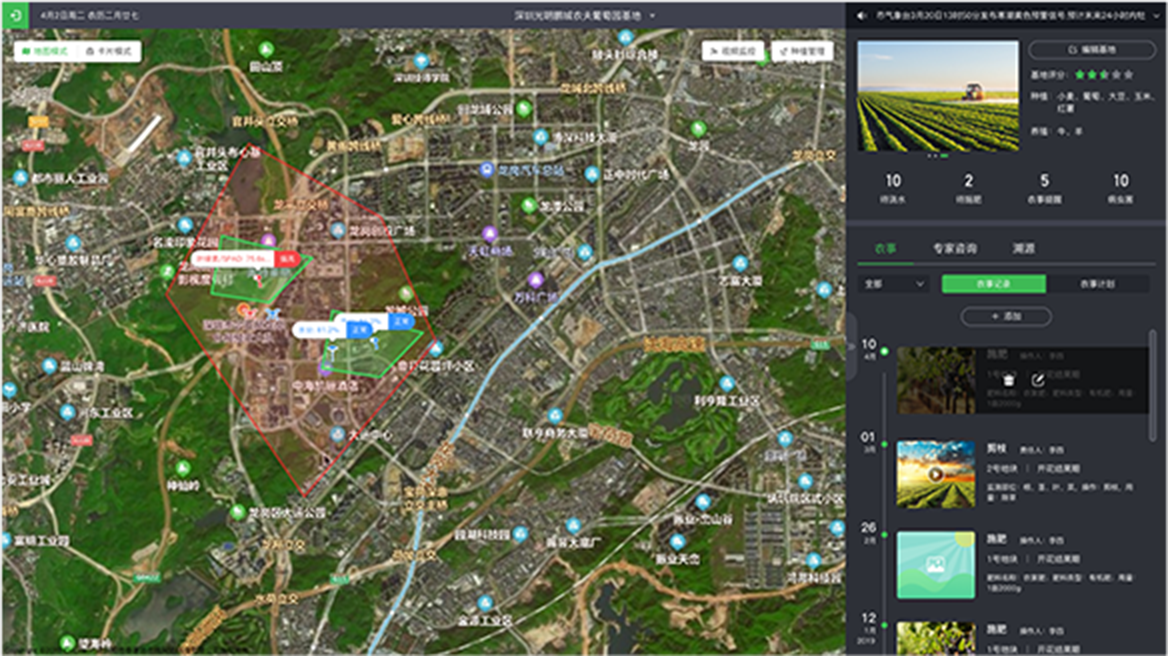Open 种植管理 planting management button
The height and width of the screenshot is (656, 1168).
click(802, 50)
